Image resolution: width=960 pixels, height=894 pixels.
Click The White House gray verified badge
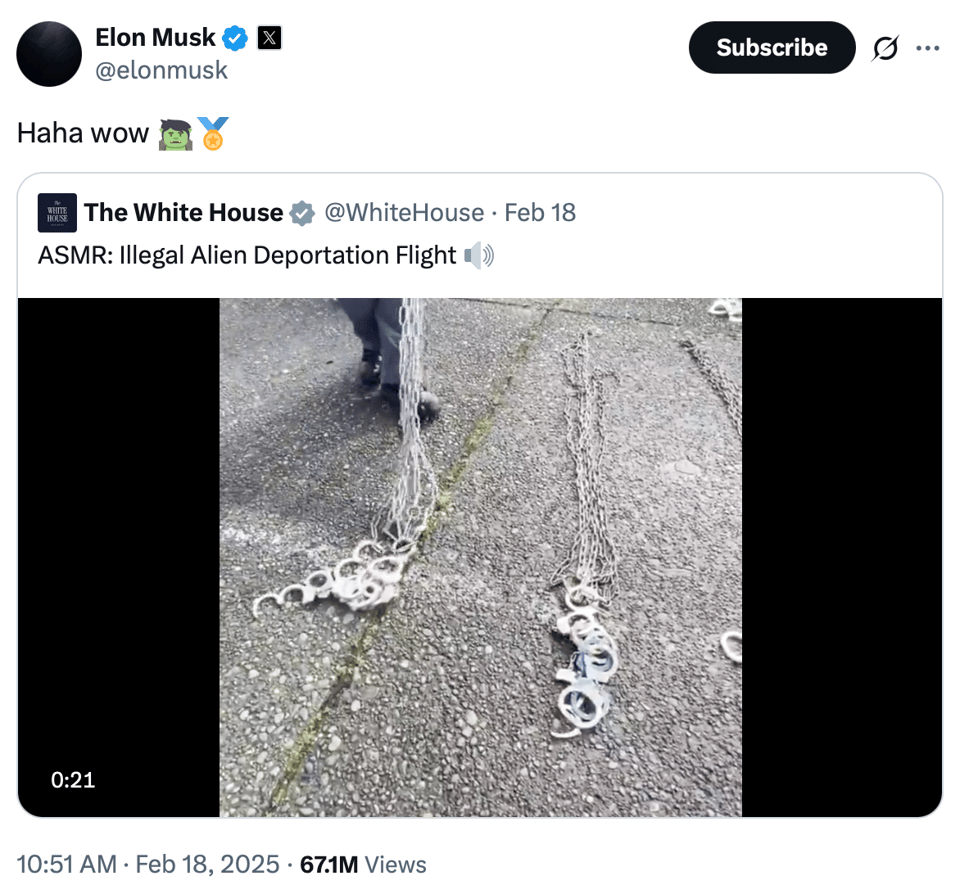pyautogui.click(x=301, y=213)
